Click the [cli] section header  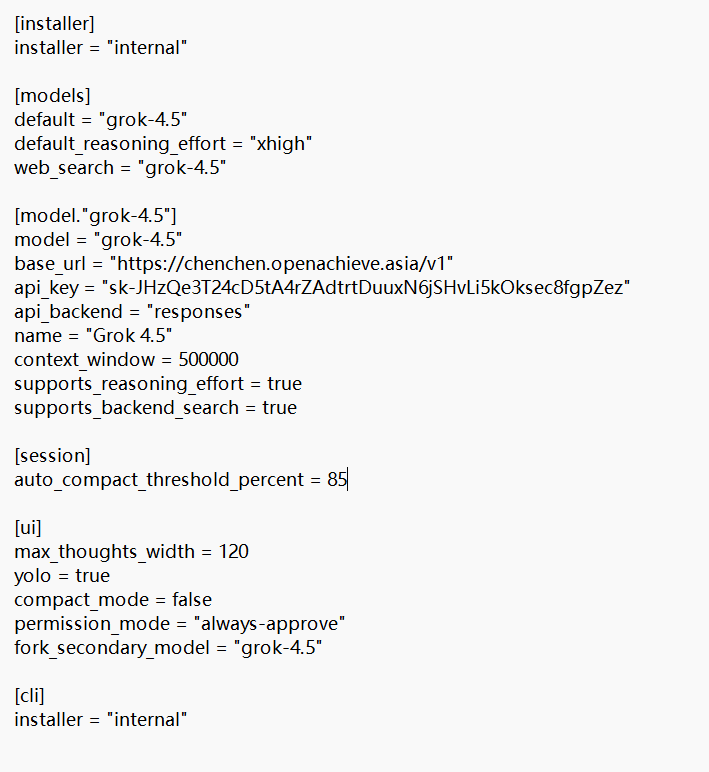[30, 696]
